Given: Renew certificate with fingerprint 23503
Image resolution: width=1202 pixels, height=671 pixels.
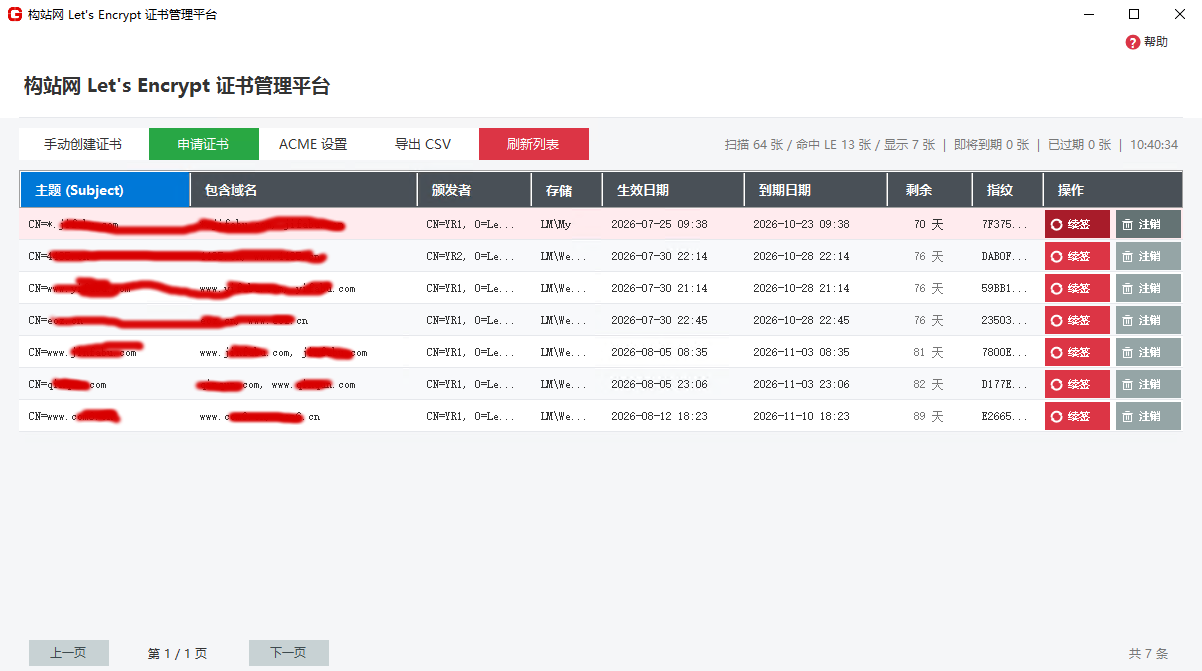Looking at the screenshot, I should coord(1077,320).
